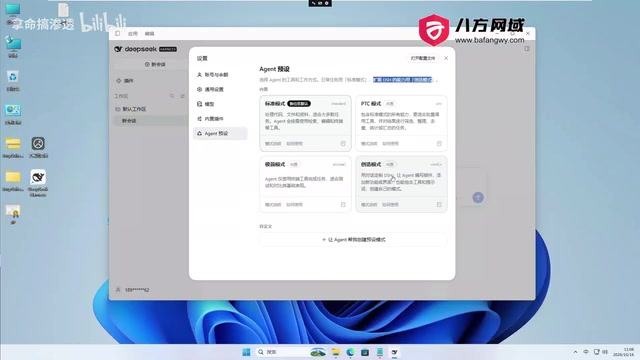Viewport: 640px width, 360px height.
Task: Select Agent 预设 in settings sidebar
Action: 220,133
